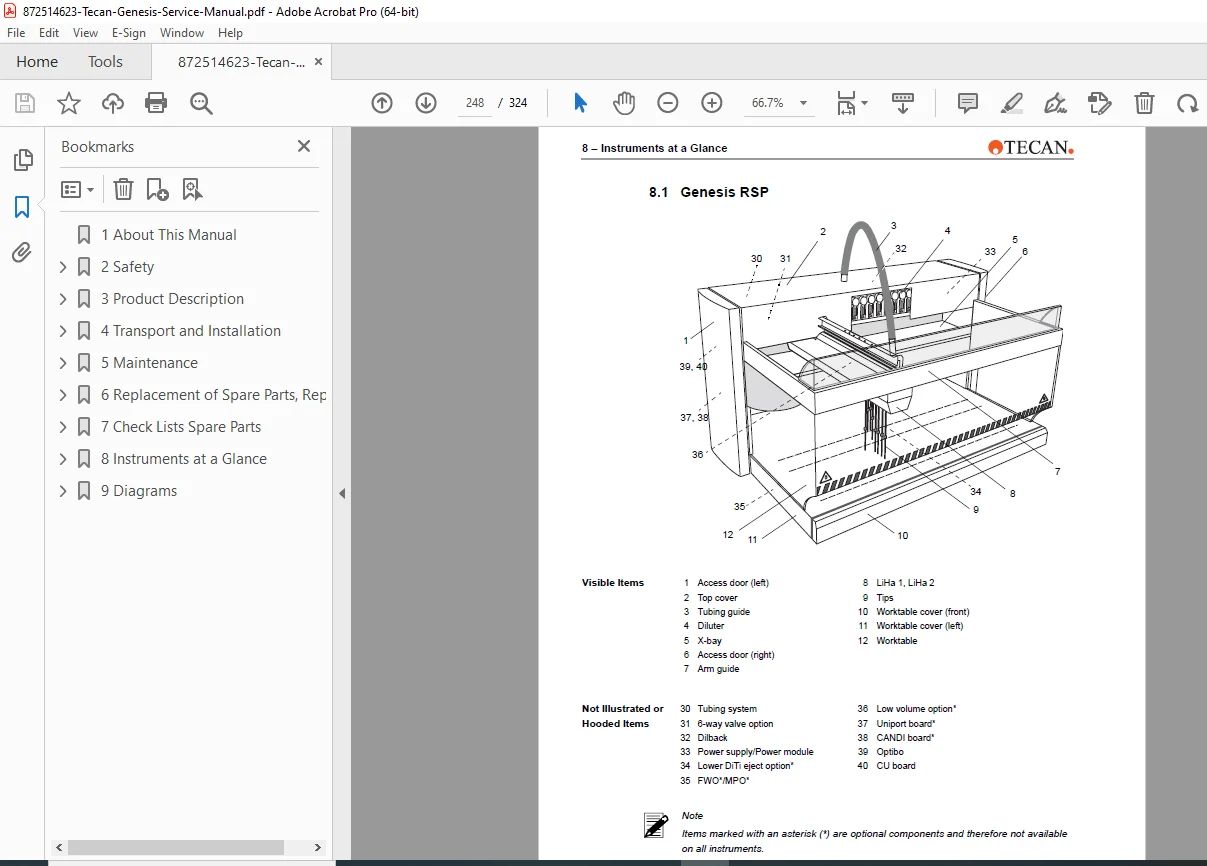The height and width of the screenshot is (866, 1207).
Task: Click the scrolling mode icon
Action: coord(903,103)
